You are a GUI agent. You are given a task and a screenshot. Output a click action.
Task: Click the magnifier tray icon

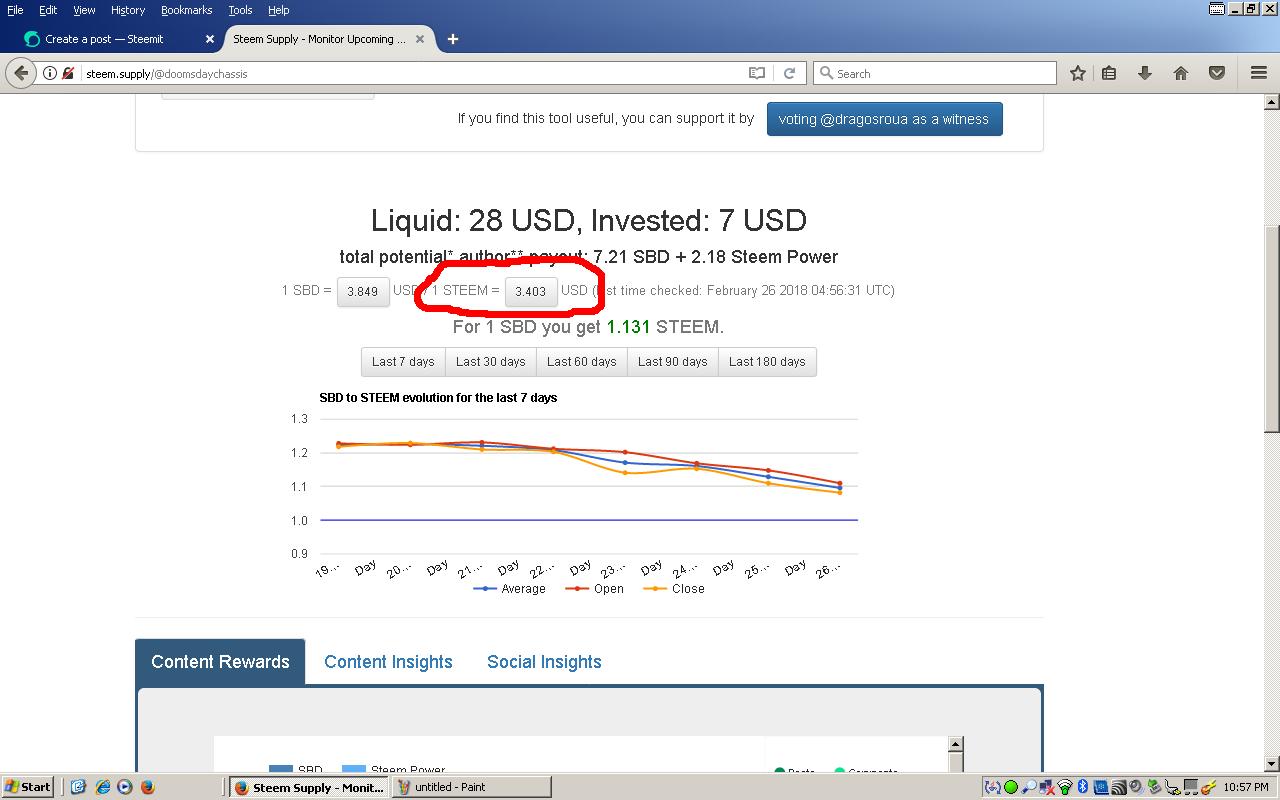click(x=1029, y=787)
